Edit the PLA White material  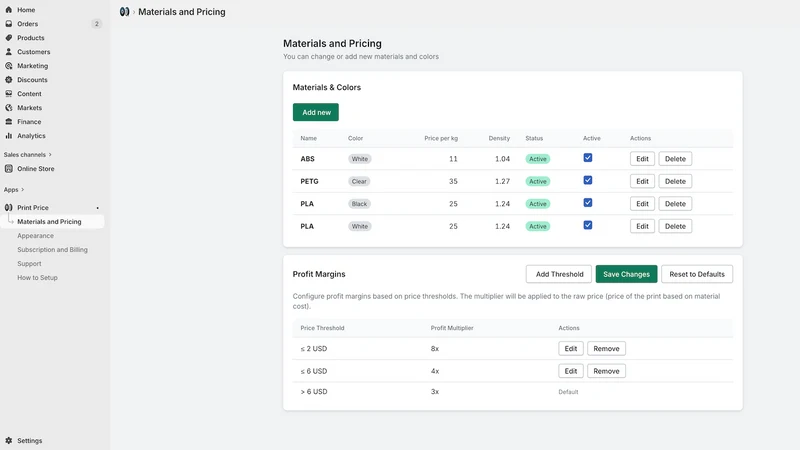pyautogui.click(x=642, y=226)
